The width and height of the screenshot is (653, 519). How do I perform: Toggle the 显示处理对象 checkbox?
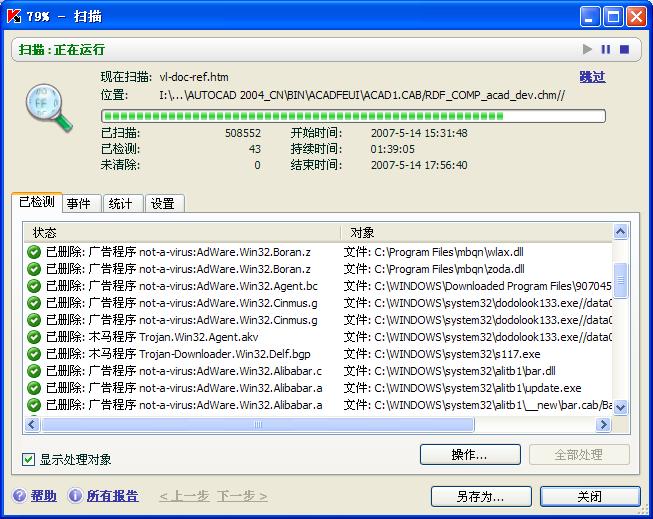pyautogui.click(x=28, y=460)
